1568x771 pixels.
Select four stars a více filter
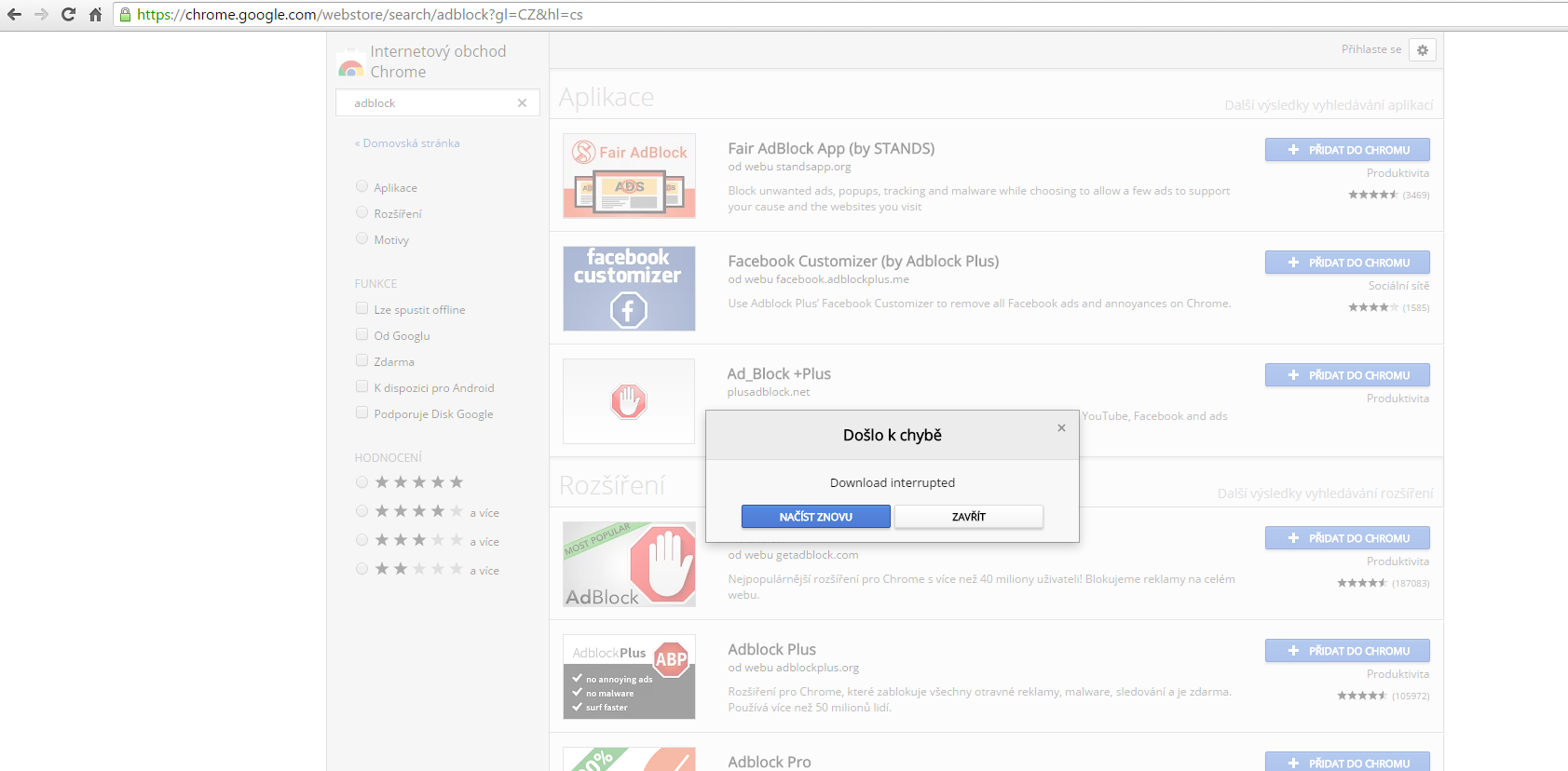point(361,511)
